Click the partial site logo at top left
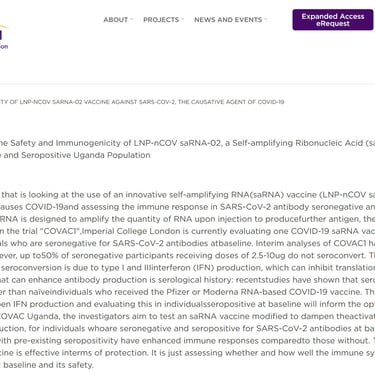Viewport: 375px width, 375px height. pos(3,37)
